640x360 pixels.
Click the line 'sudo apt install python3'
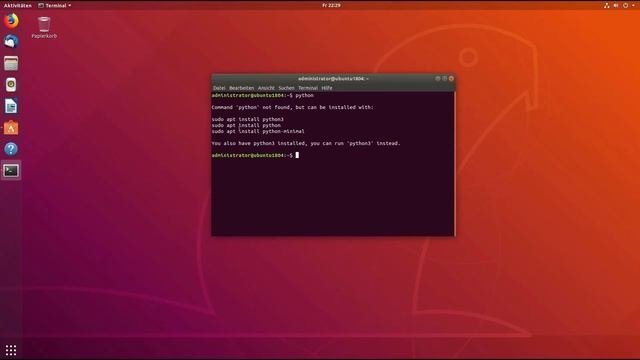pos(247,119)
